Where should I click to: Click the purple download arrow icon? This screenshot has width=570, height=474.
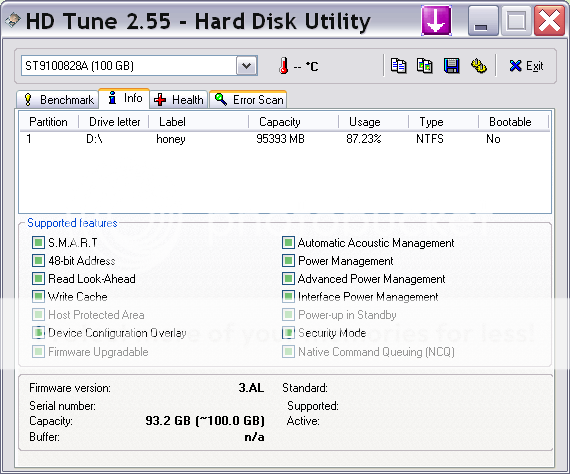tap(436, 21)
